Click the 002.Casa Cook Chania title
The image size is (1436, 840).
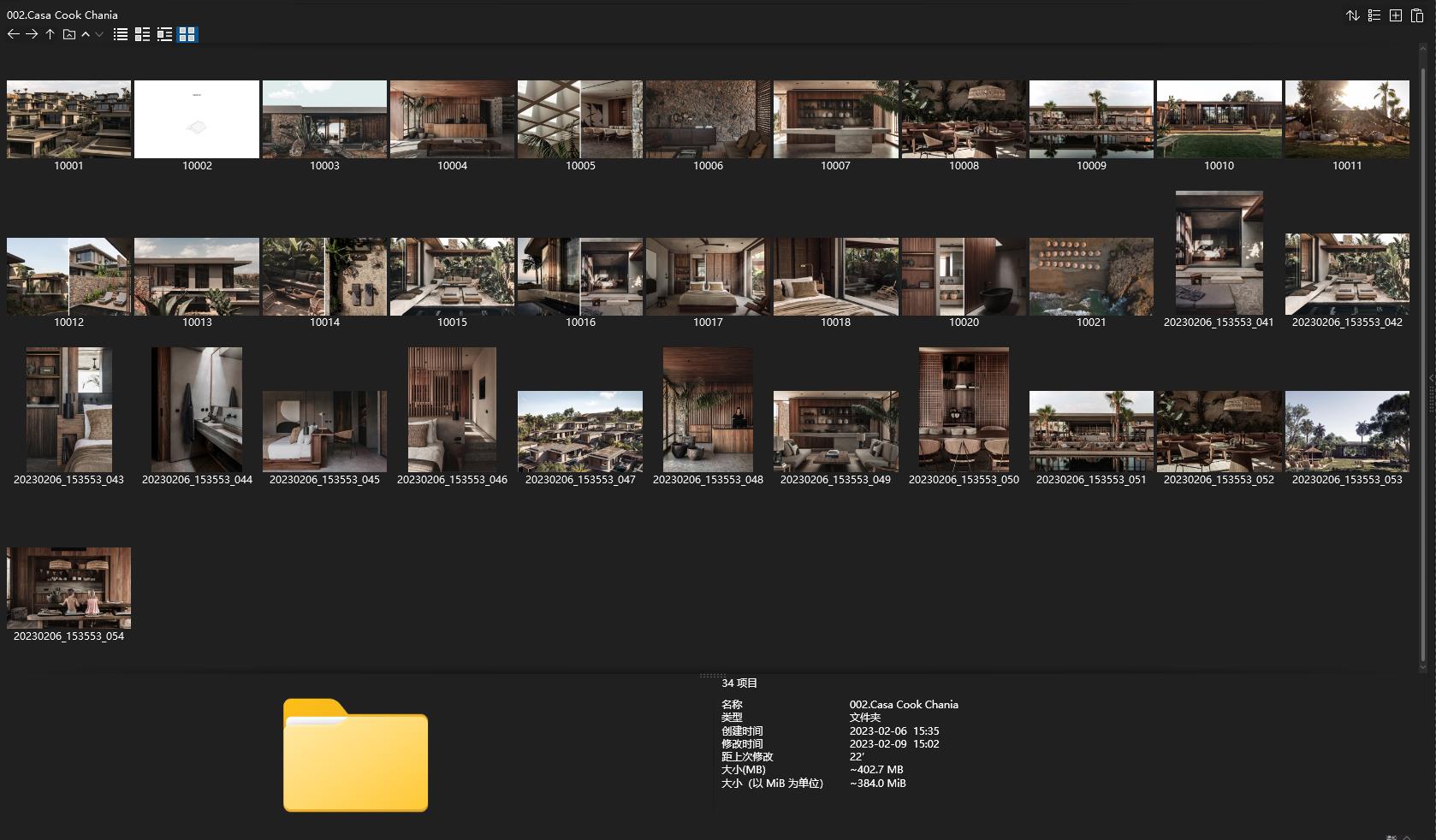click(62, 15)
